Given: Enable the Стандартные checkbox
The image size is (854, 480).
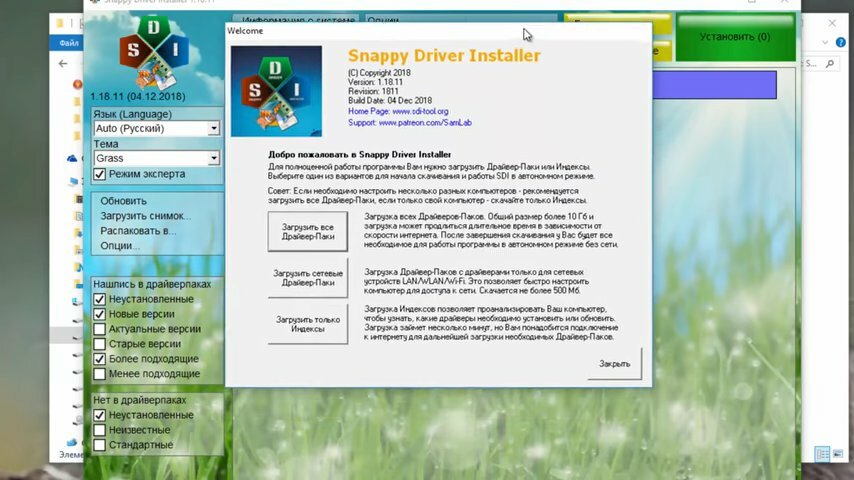Looking at the screenshot, I should pos(99,445).
